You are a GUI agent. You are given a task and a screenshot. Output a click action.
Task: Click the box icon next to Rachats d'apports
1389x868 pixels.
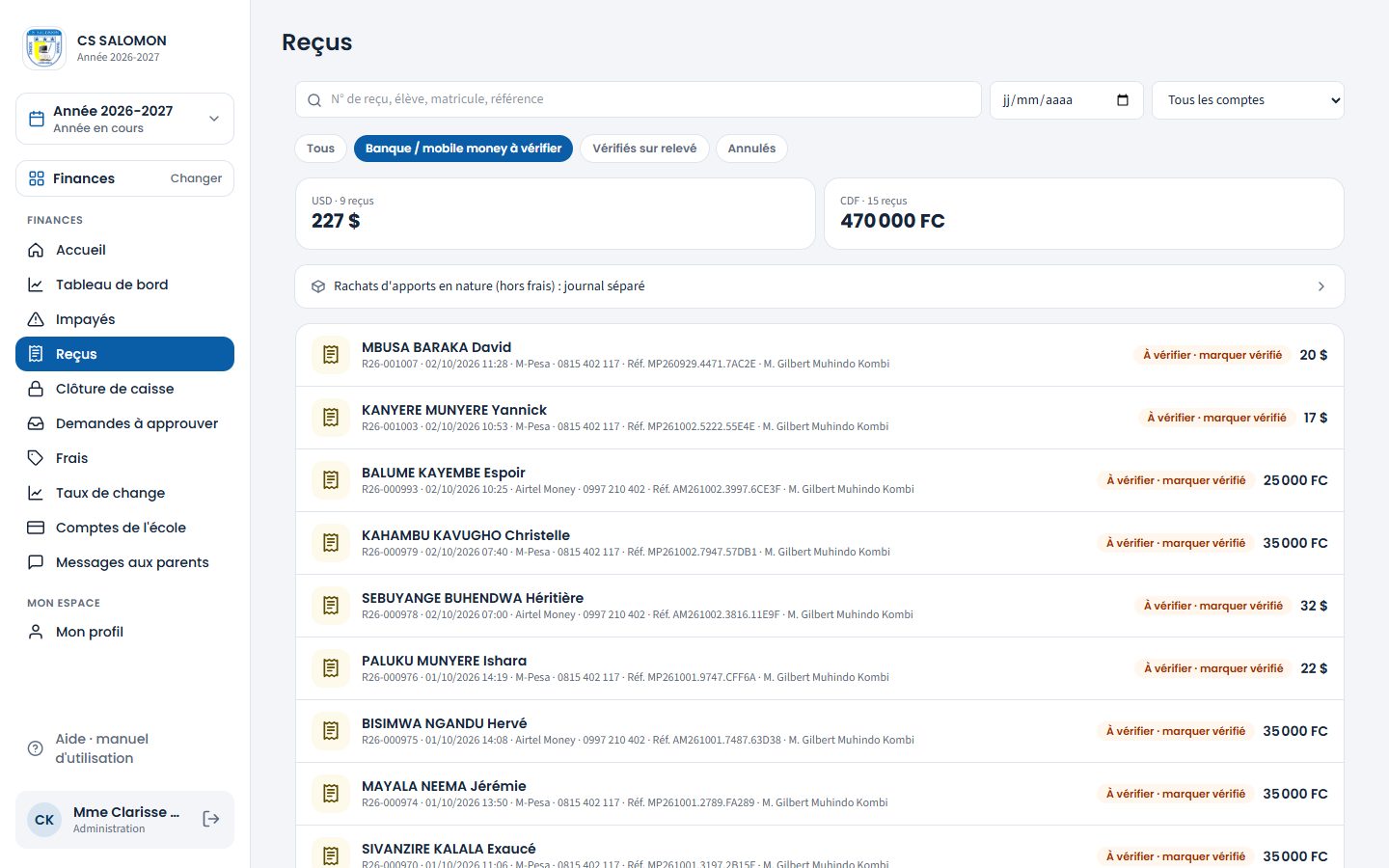(x=318, y=286)
